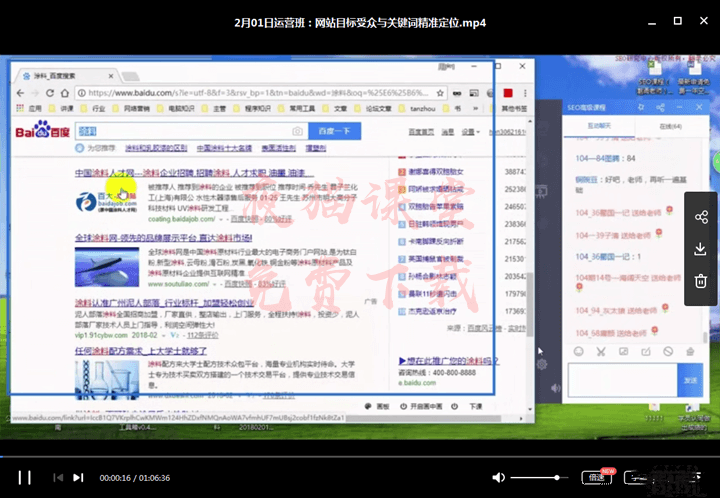Open the browser three-dot menu
This screenshot has height=498, width=720.
pos(525,93)
